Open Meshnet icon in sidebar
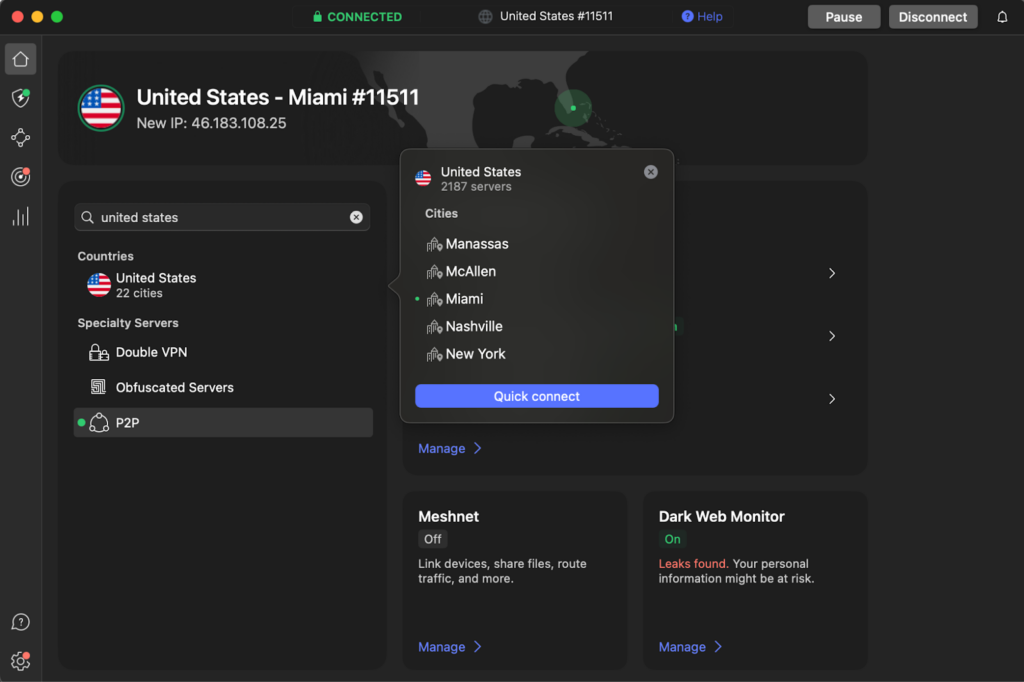Image resolution: width=1024 pixels, height=682 pixels. (20, 137)
